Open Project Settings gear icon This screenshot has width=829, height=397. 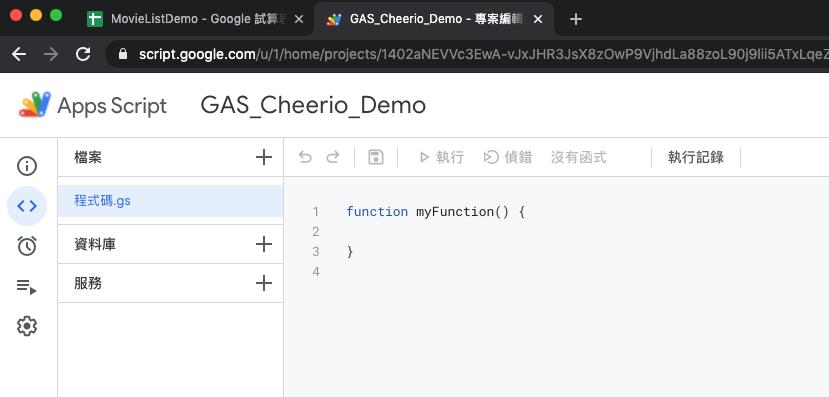pos(27,326)
